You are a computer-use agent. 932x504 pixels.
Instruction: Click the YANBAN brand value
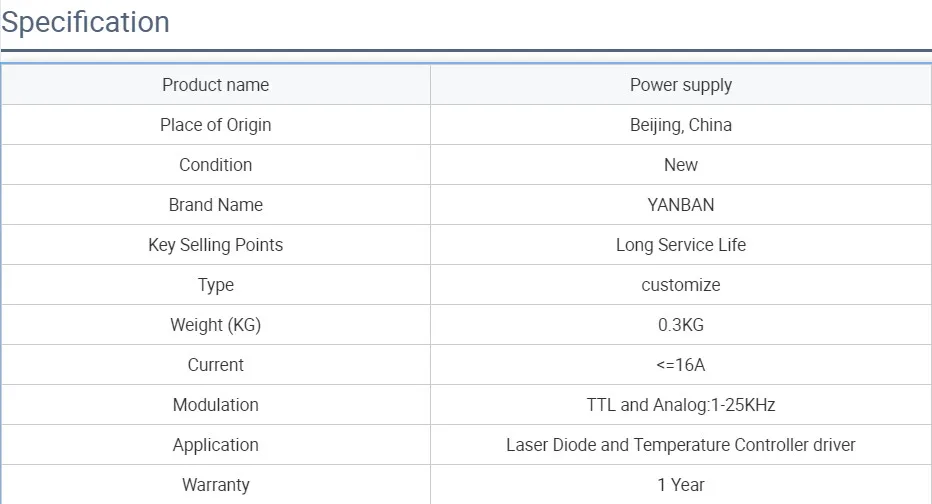(x=681, y=204)
